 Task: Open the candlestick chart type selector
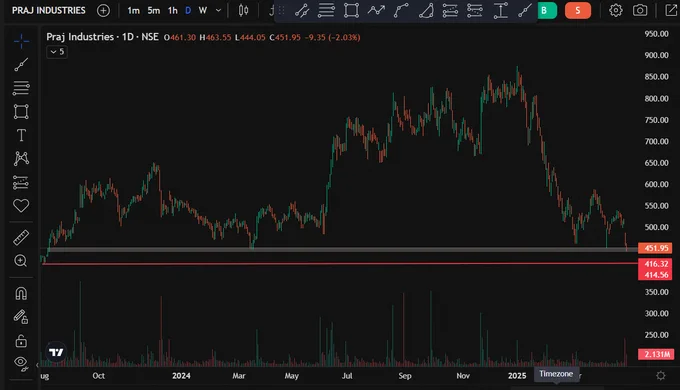pyautogui.click(x=243, y=10)
